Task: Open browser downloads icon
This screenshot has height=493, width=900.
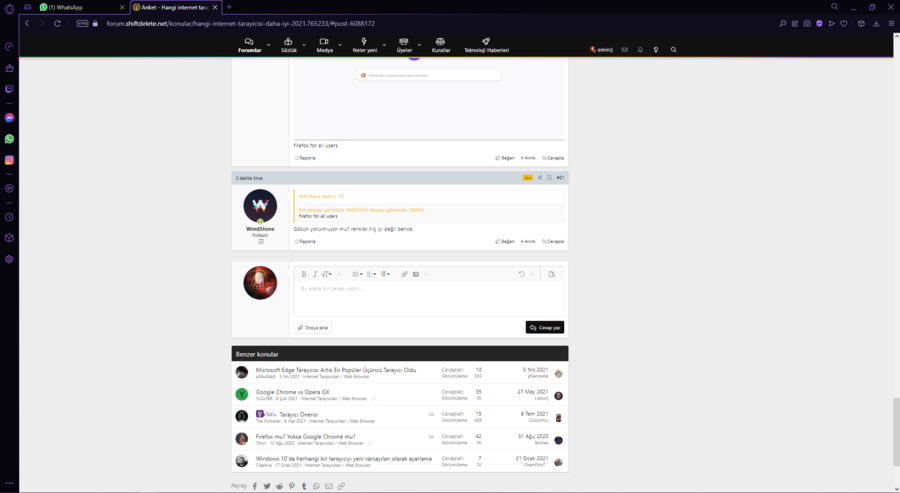Action: pos(876,24)
